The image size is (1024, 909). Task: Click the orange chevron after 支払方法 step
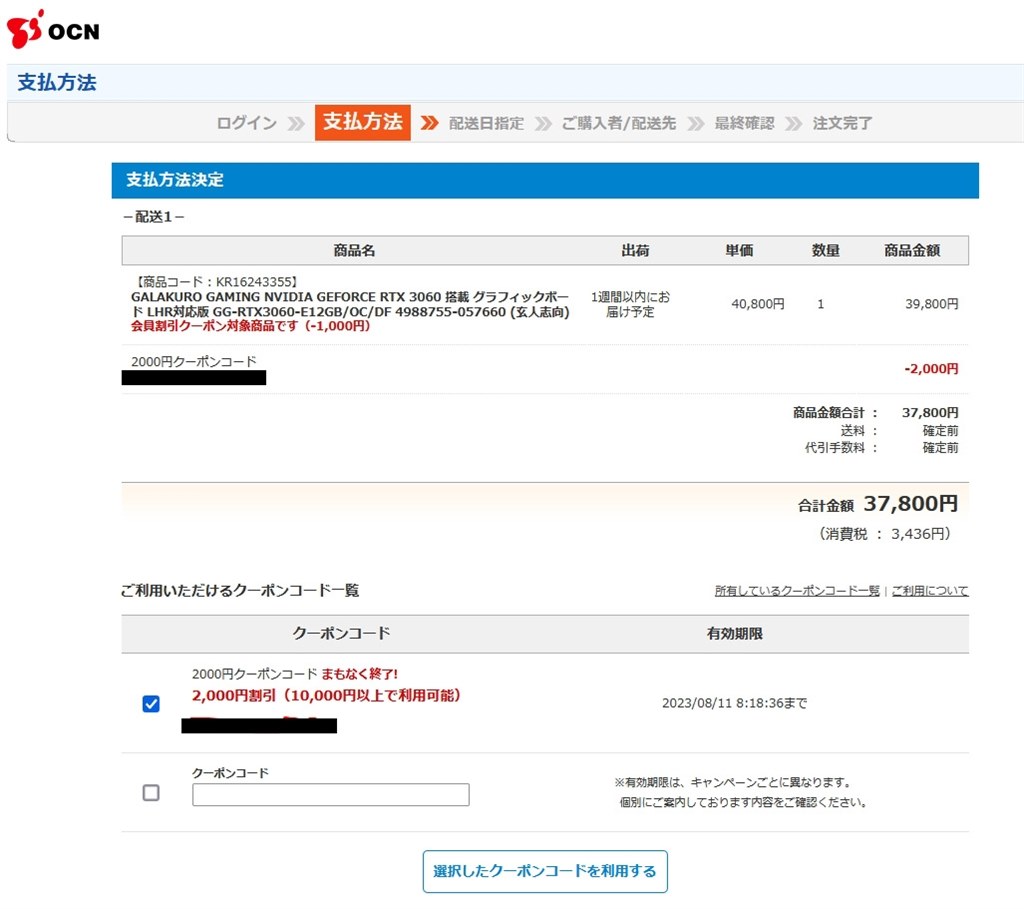(429, 123)
